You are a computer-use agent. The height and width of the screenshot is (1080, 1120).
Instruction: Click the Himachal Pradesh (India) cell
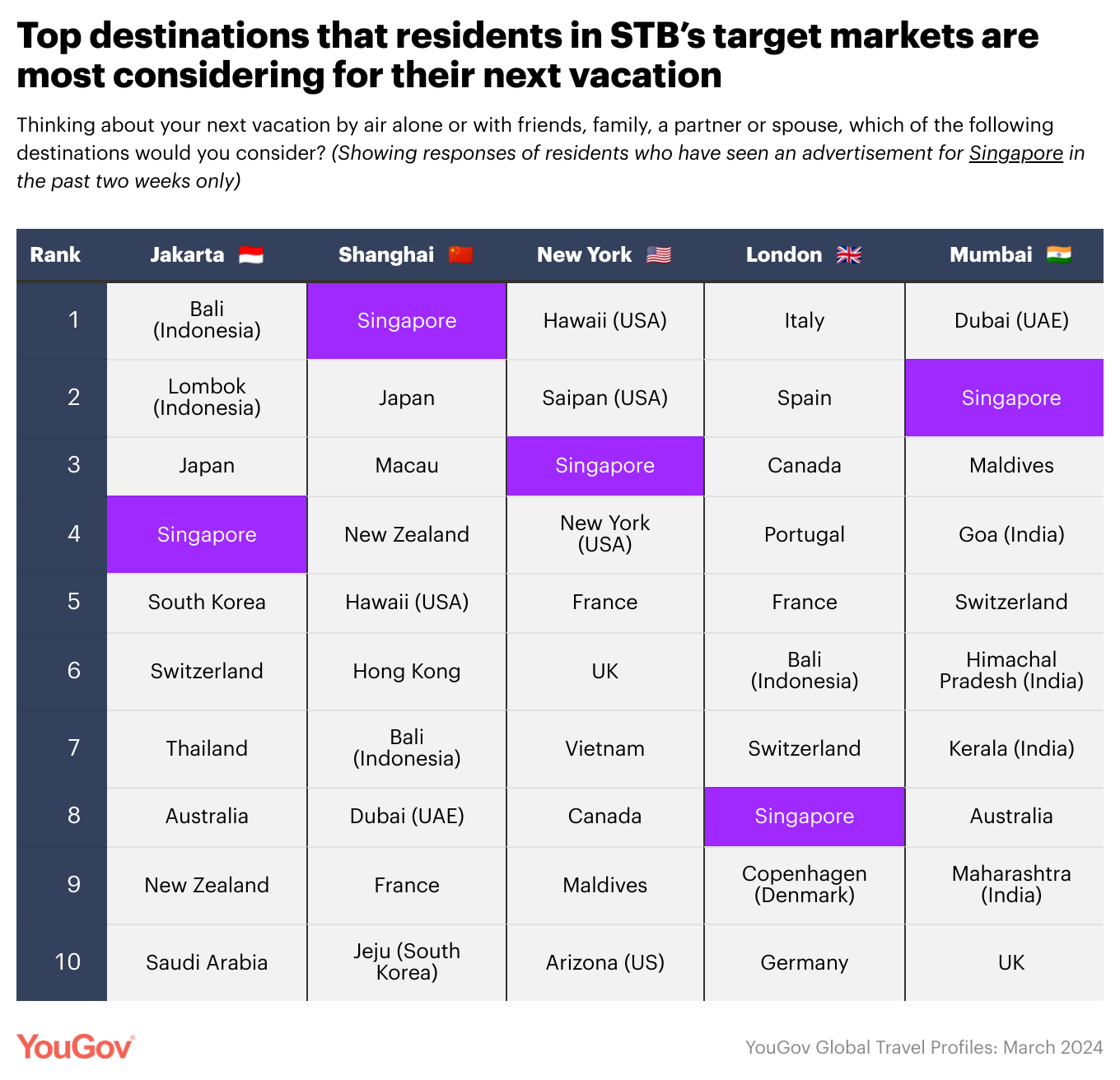(1011, 671)
